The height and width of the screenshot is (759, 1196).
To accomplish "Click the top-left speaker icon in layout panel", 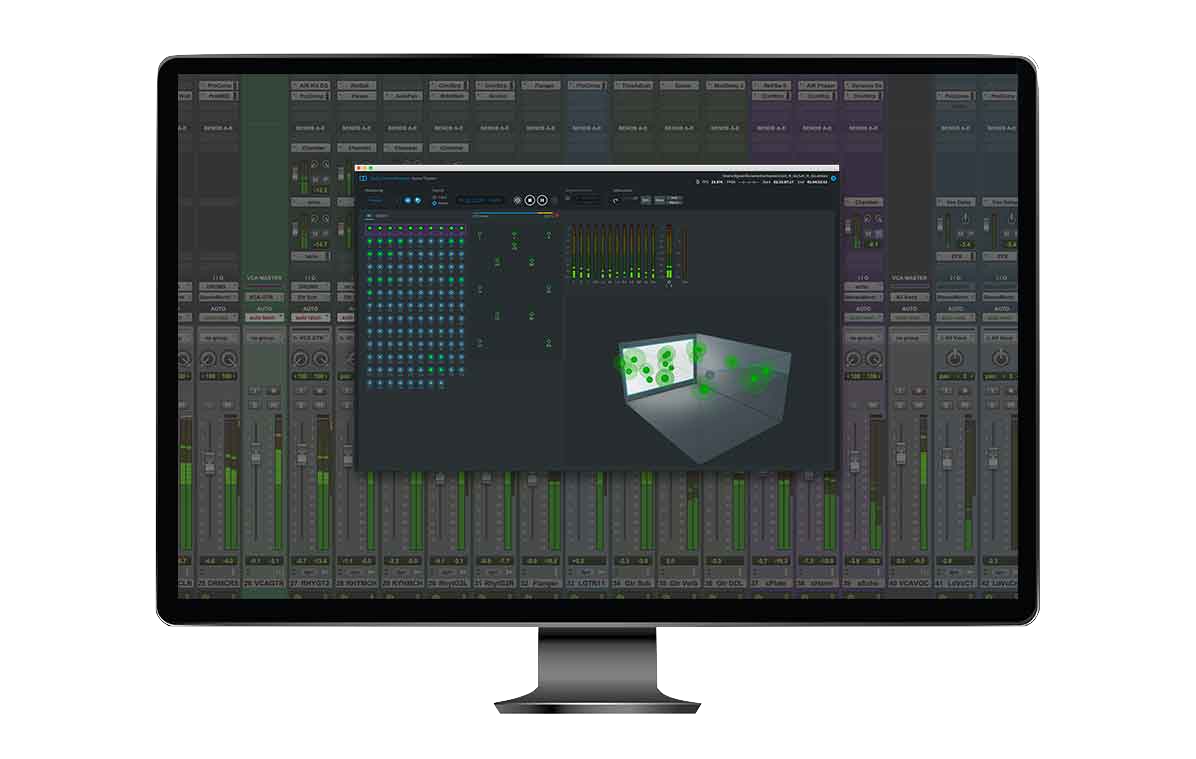I will click(x=479, y=235).
